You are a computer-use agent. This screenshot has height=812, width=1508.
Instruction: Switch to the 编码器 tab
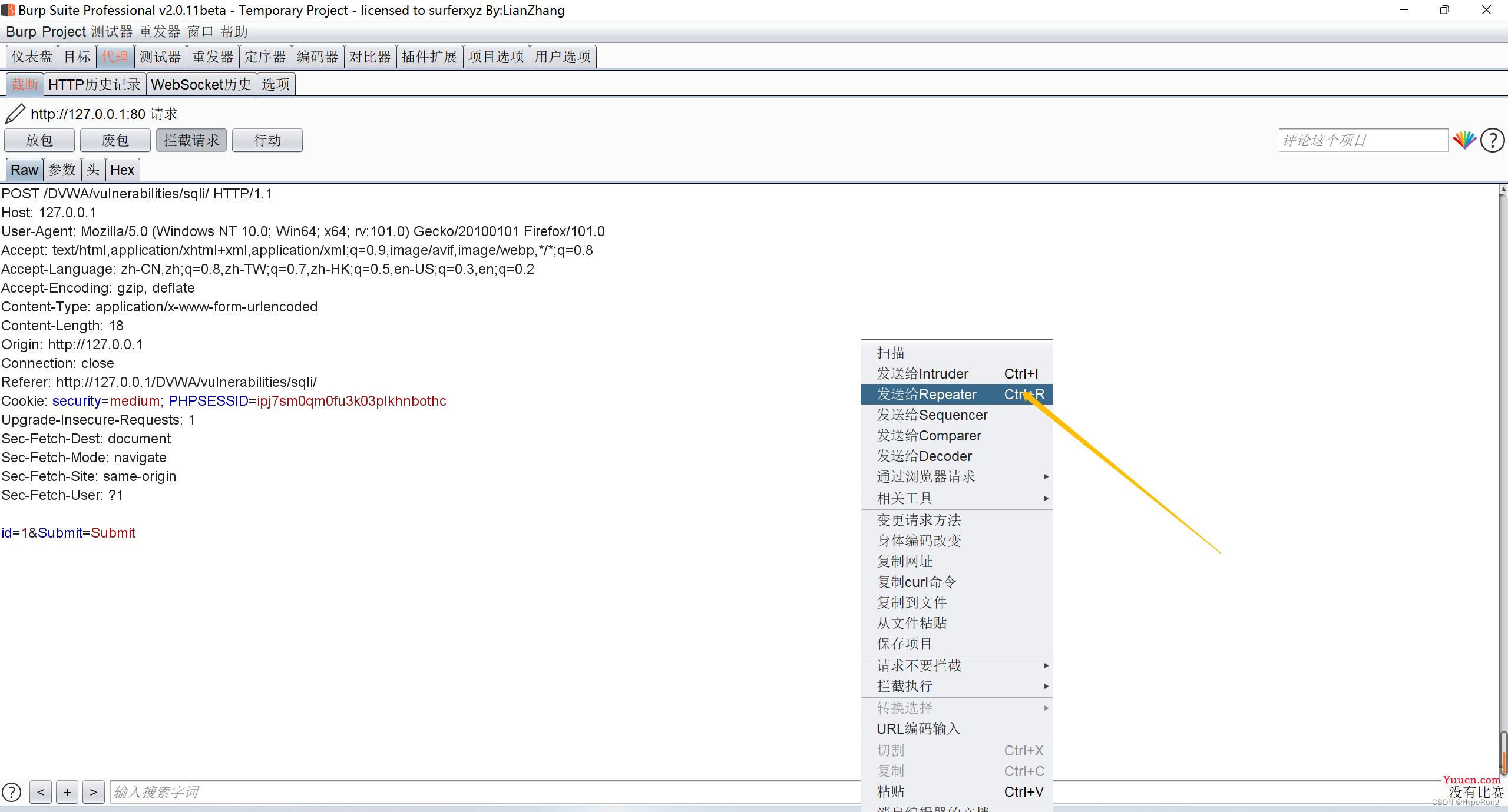(318, 57)
